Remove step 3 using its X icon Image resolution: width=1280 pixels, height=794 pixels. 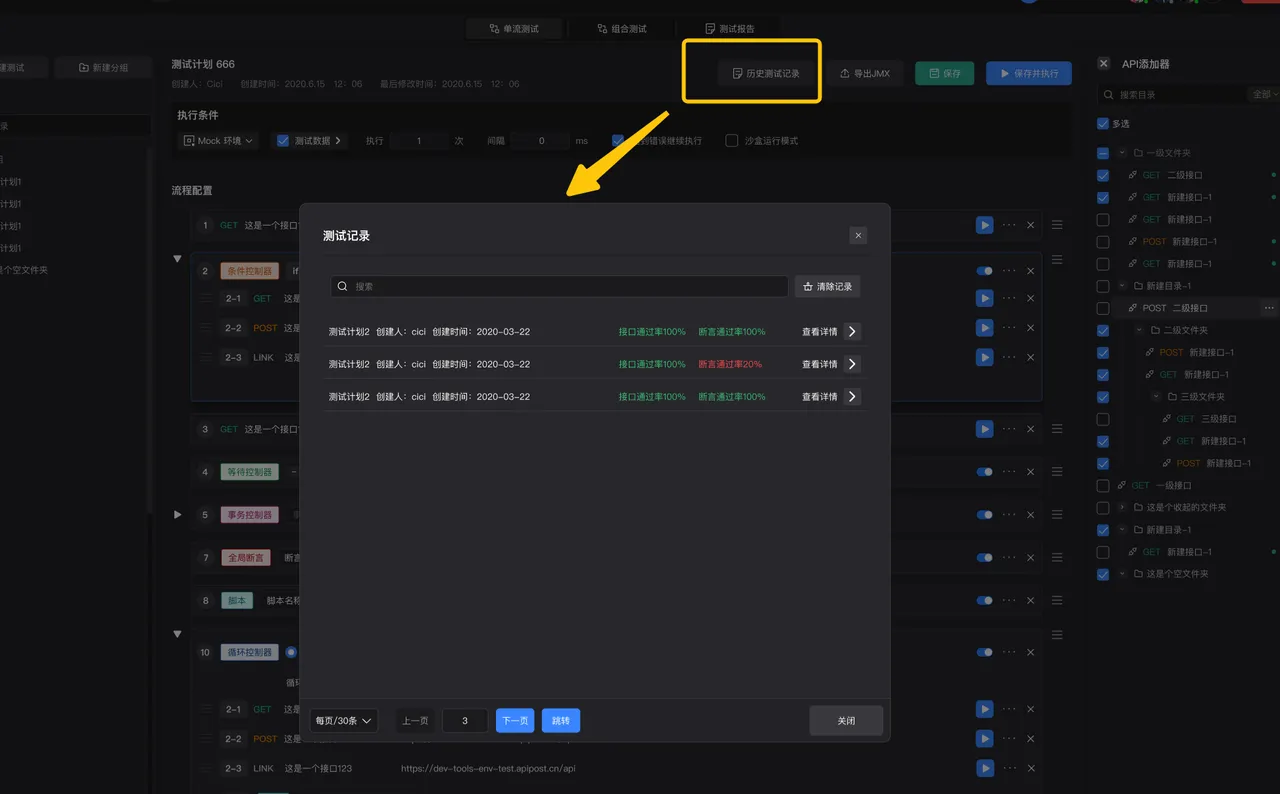point(1031,429)
